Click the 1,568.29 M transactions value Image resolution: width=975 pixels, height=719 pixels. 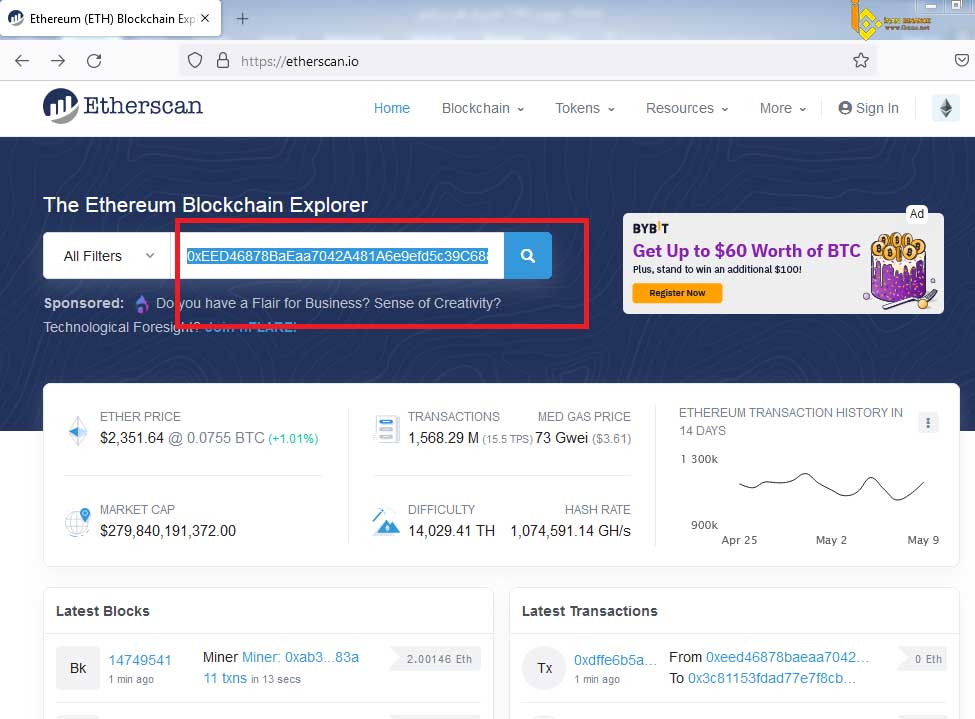coord(443,438)
